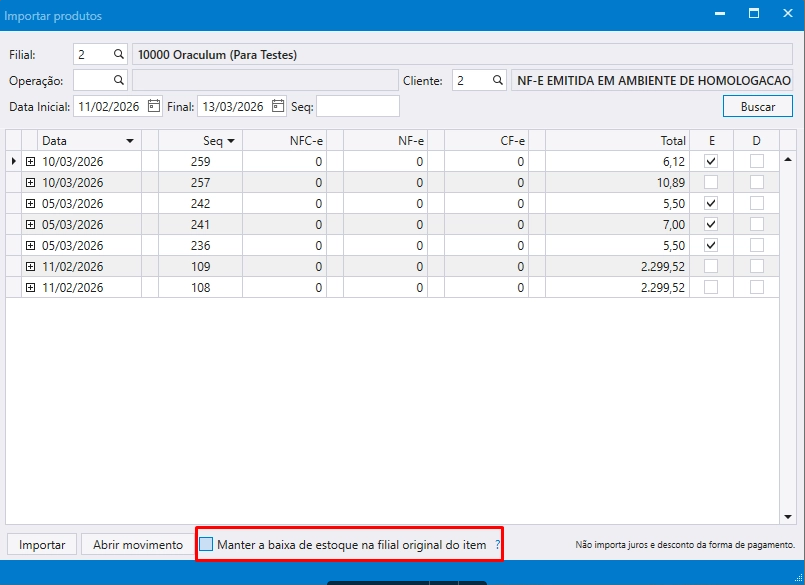Check the D checkbox for Seq 241
The image size is (805, 585).
(x=757, y=224)
